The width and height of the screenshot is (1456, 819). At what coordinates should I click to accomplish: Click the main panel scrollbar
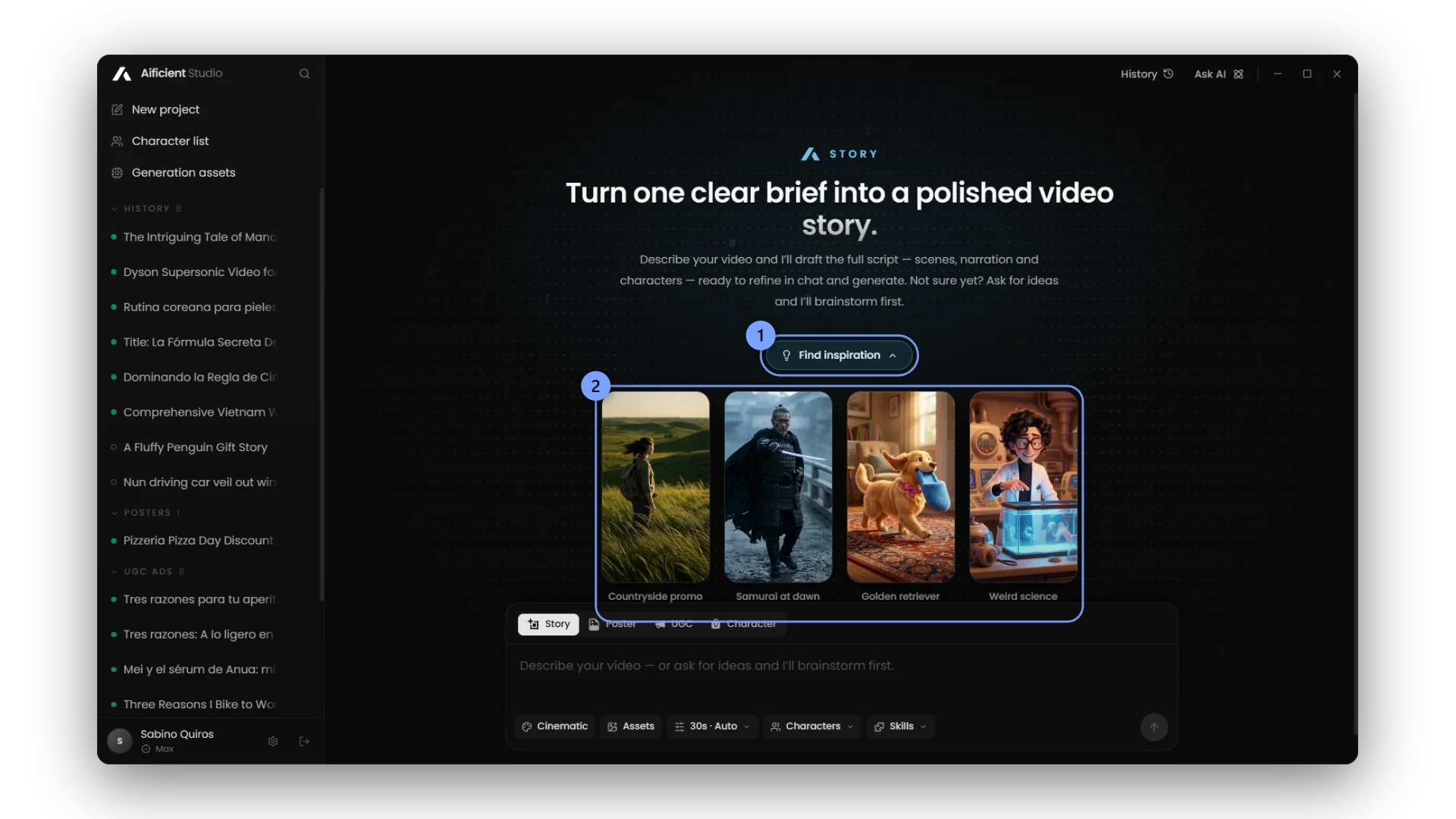pos(1355,413)
